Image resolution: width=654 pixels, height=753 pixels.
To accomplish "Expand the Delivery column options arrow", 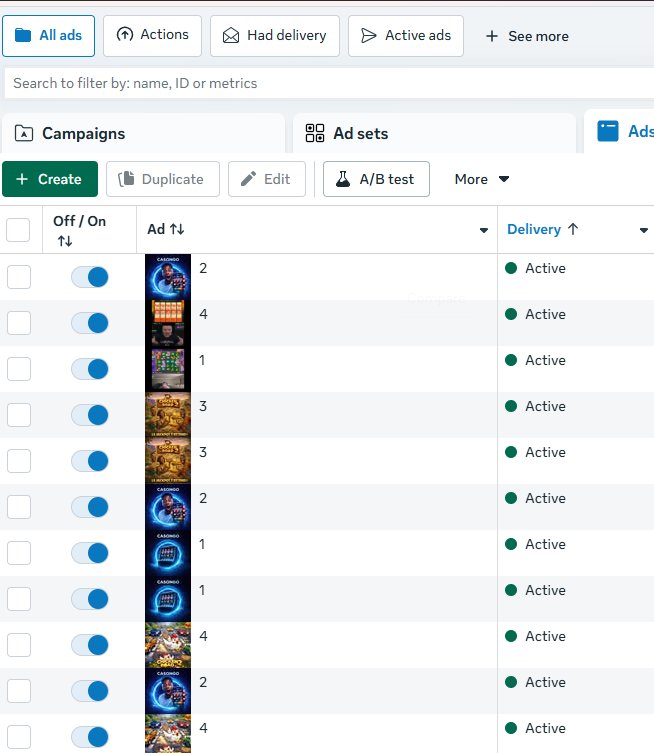I will (644, 231).
